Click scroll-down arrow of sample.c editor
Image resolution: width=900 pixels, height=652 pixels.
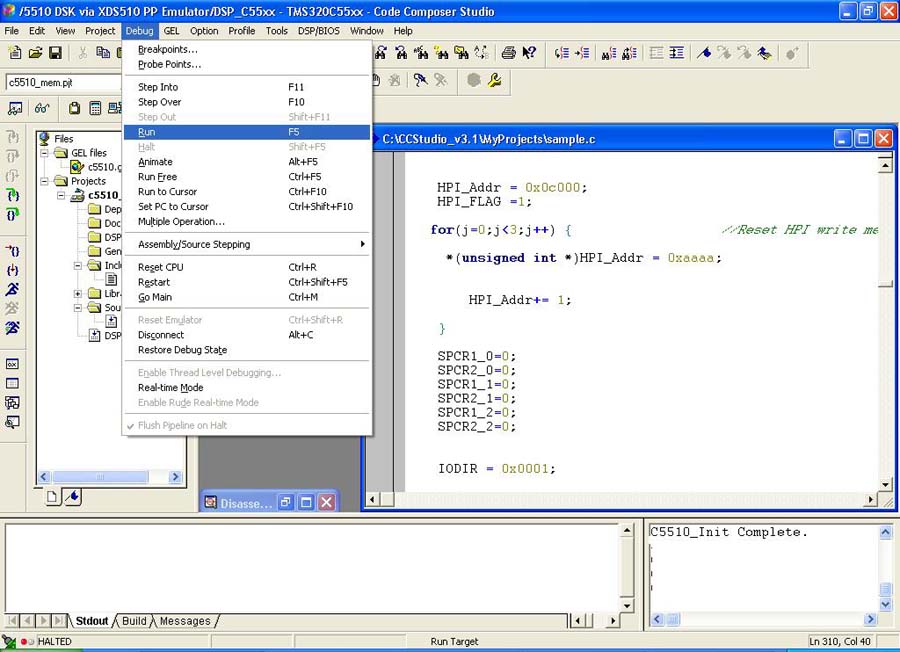(x=885, y=485)
